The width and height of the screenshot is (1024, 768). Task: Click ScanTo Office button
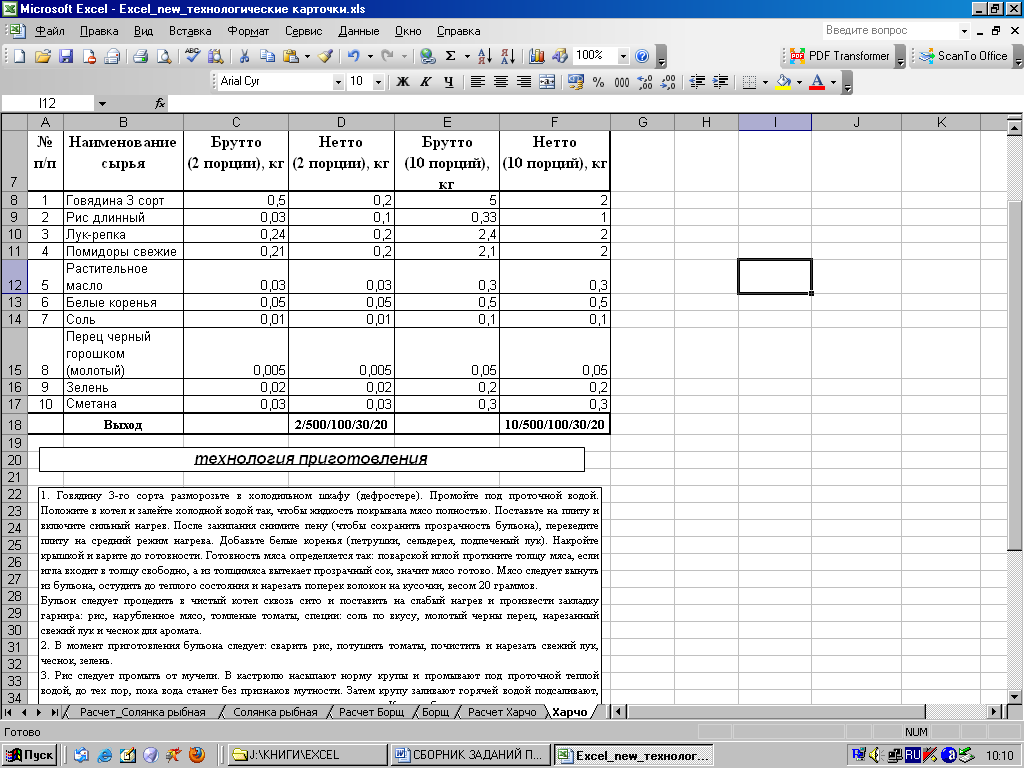[964, 56]
